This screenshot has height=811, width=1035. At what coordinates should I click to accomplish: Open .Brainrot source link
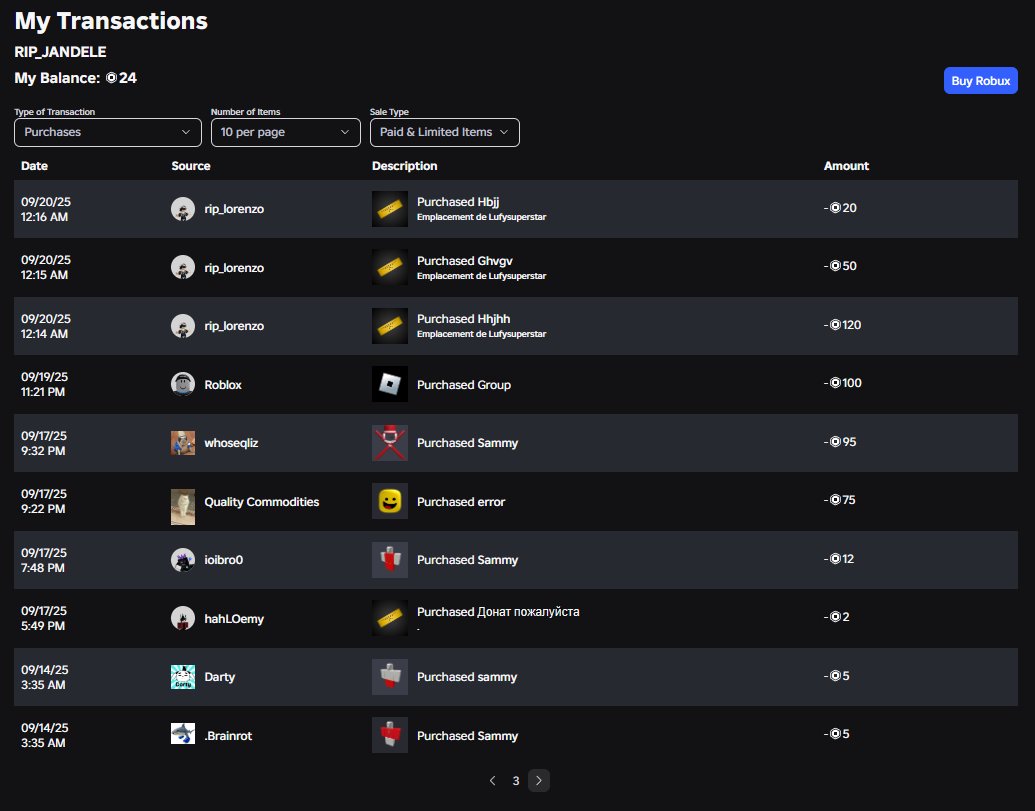[228, 736]
